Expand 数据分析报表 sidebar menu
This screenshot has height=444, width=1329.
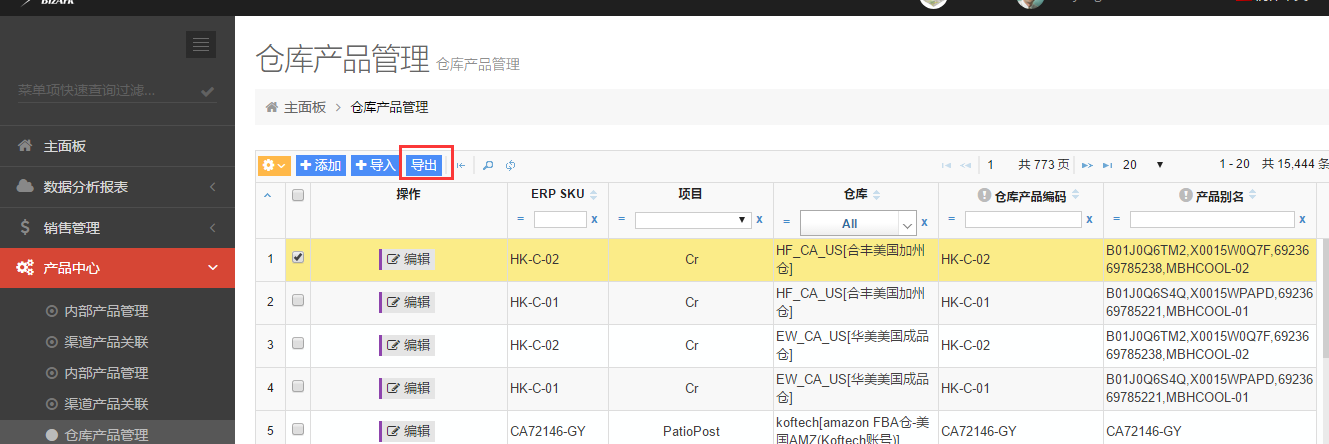coord(117,187)
